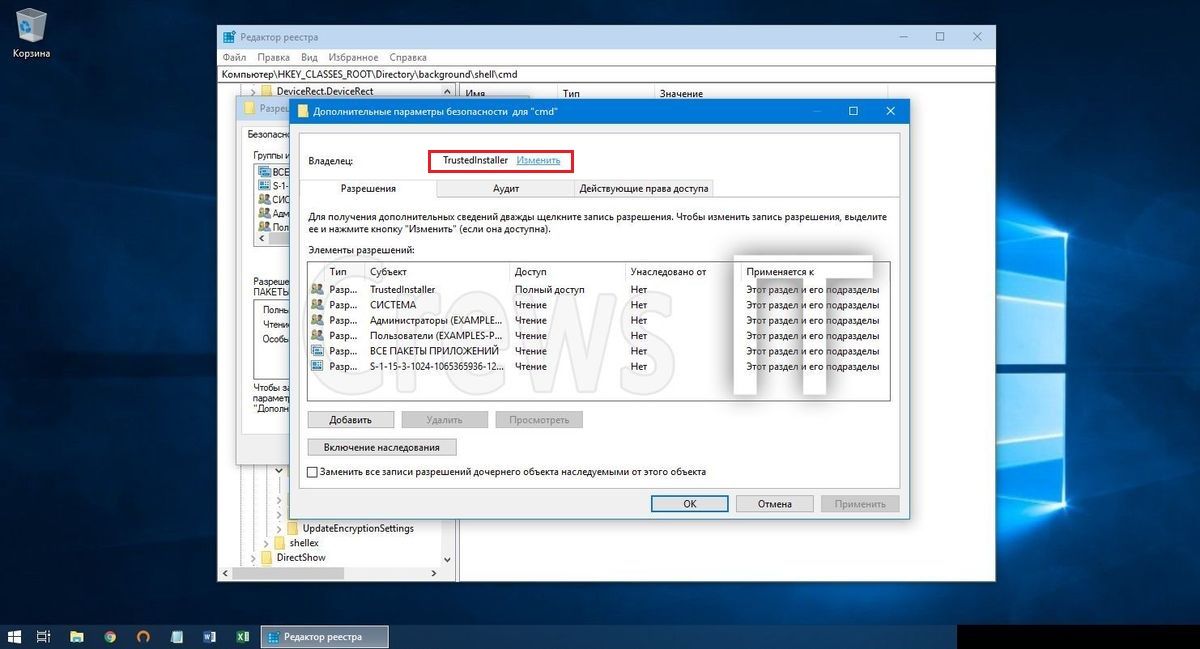Expand the UpdateEncryptionSettings tree node
Image resolution: width=1200 pixels, height=649 pixels.
[x=279, y=528]
